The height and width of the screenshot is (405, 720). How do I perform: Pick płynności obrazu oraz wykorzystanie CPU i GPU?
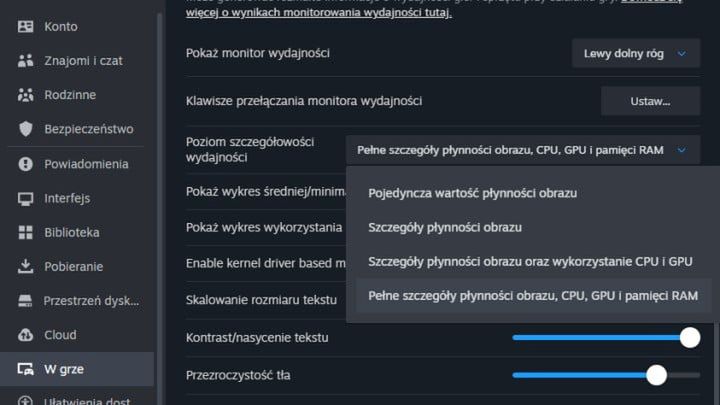(x=530, y=262)
